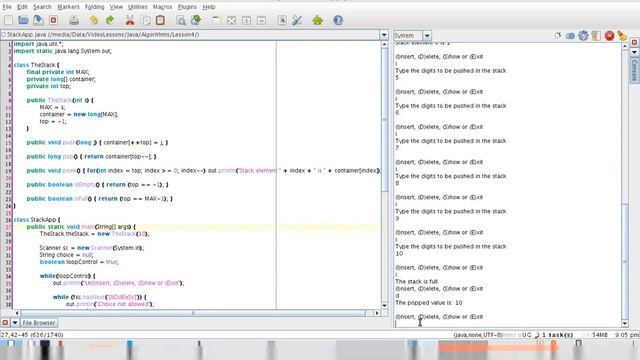Click the console scrollbar up arrow
The width and height of the screenshot is (640, 360).
pos(625,47)
